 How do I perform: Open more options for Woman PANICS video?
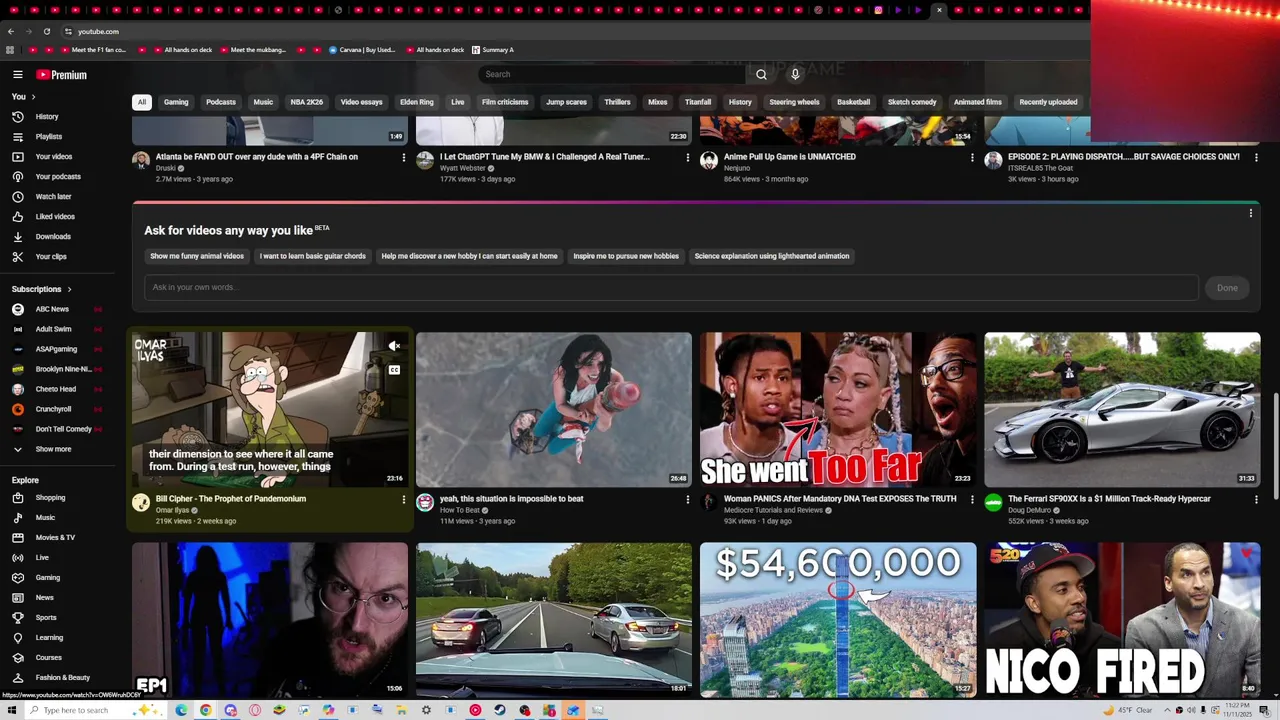point(972,499)
